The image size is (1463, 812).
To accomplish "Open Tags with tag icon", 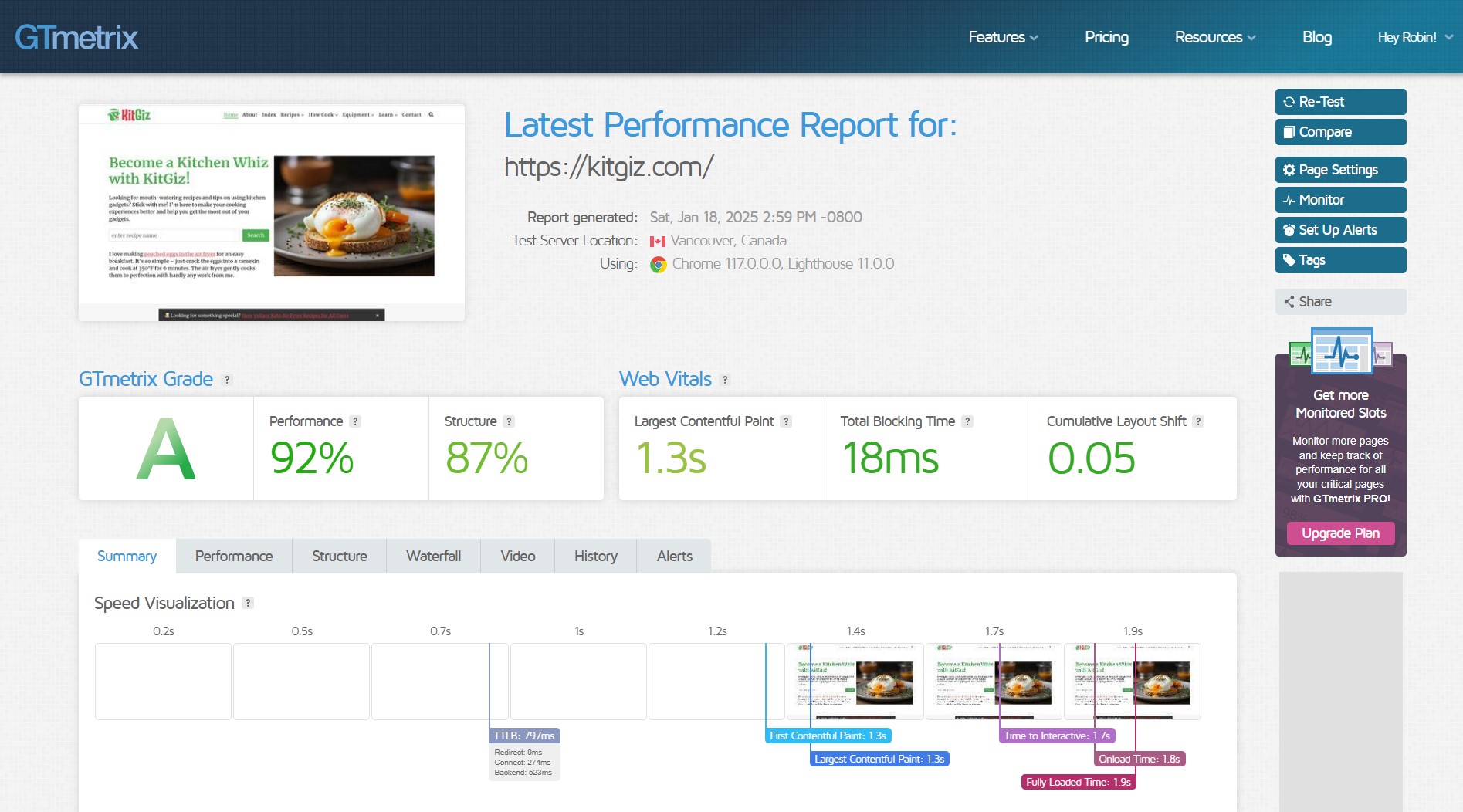I will pos(1339,260).
